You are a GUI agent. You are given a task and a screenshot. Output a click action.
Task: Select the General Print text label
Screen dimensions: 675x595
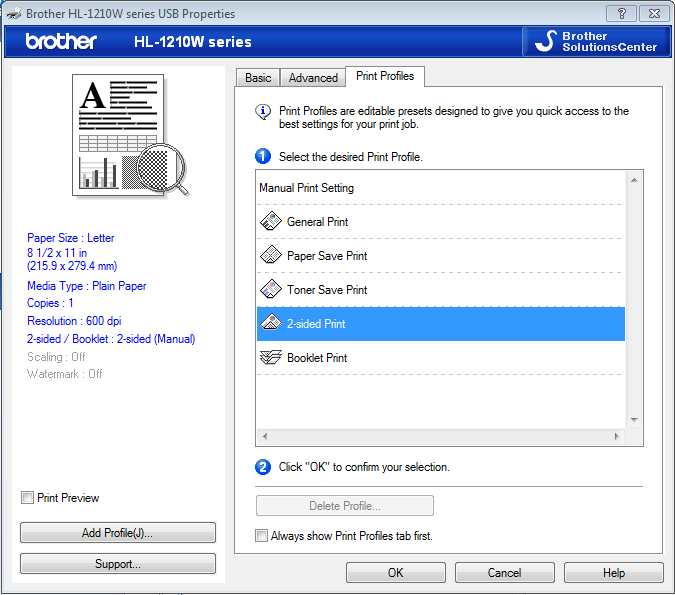(318, 222)
